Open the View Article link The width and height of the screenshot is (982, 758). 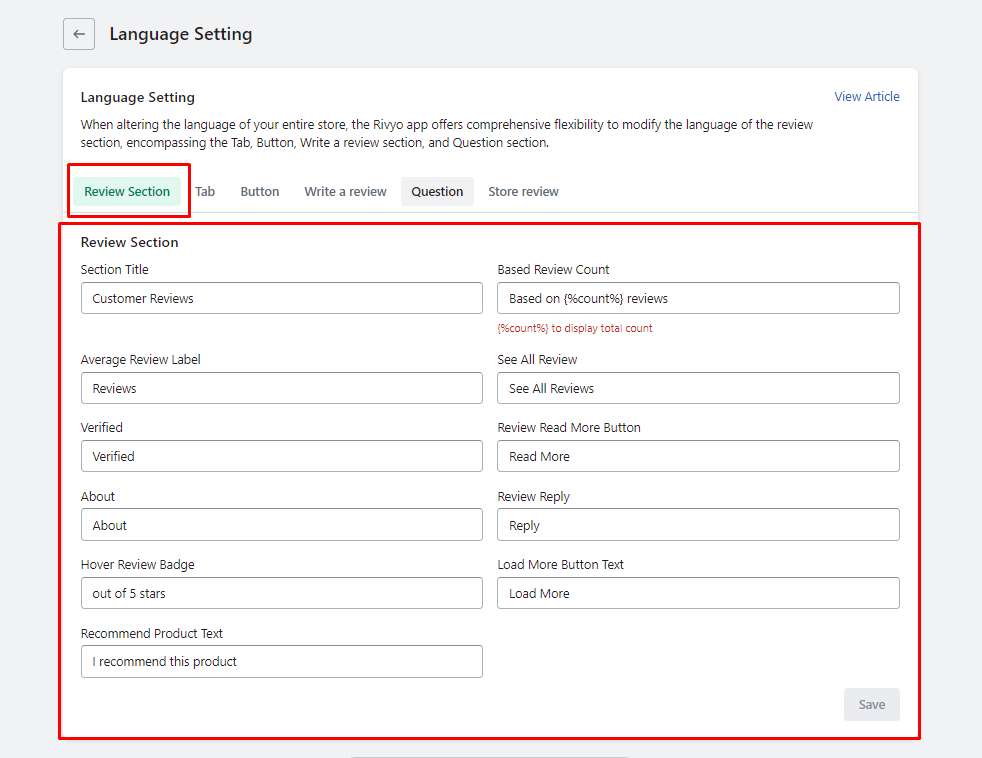[x=866, y=96]
